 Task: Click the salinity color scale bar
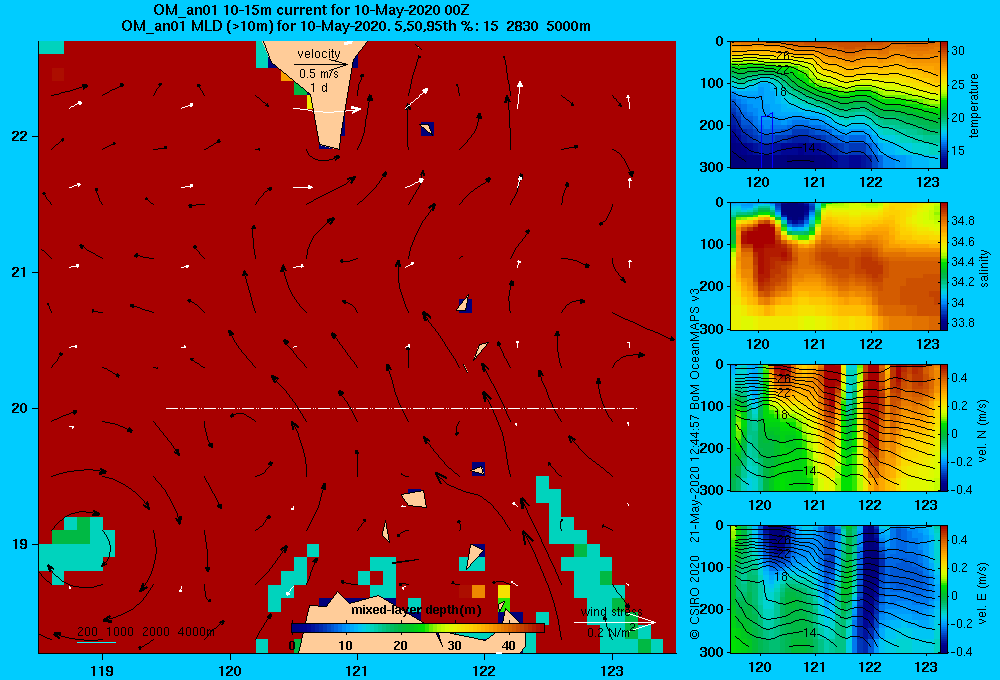(944, 266)
